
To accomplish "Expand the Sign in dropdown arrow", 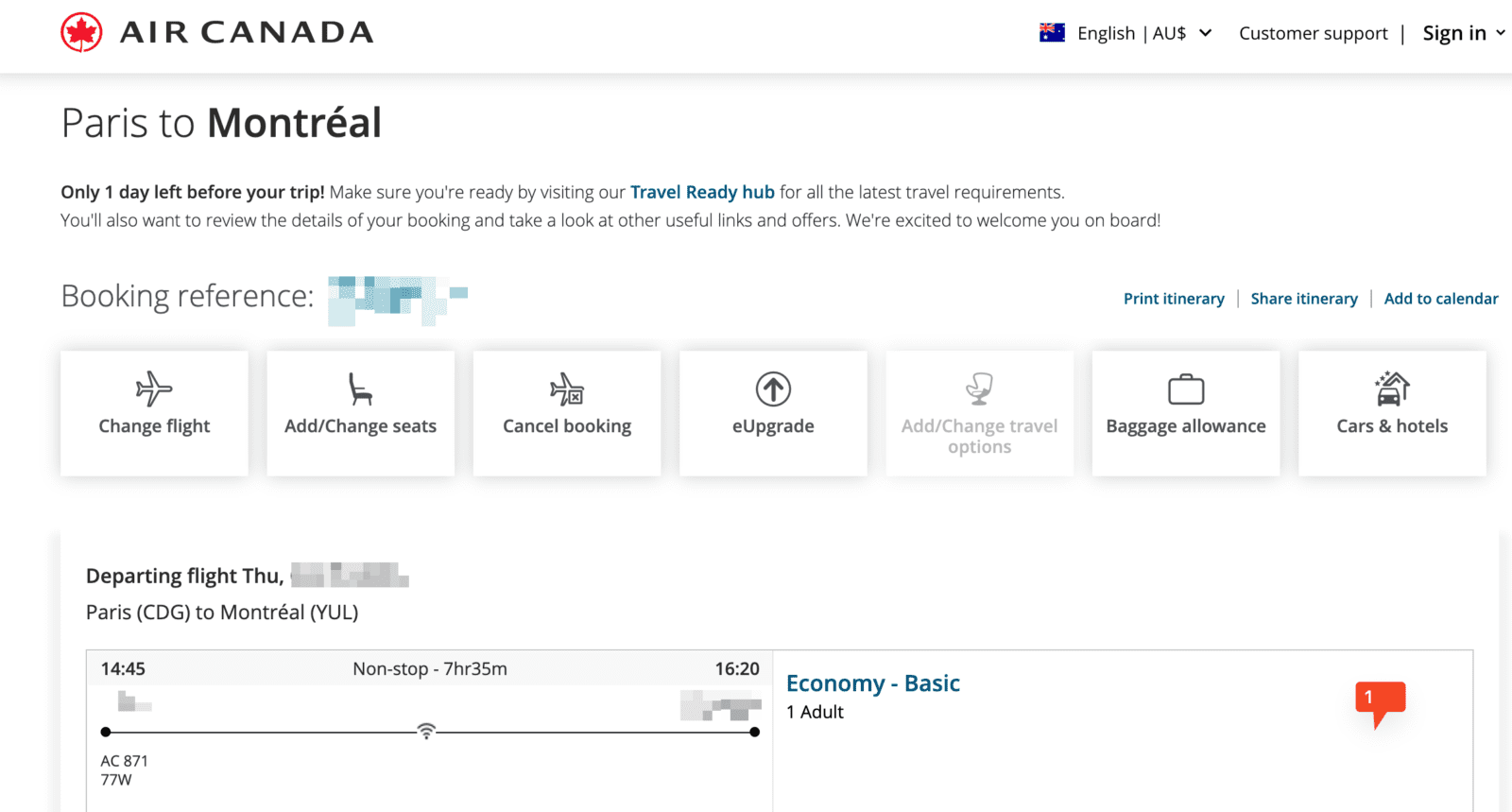I will (1500, 33).
